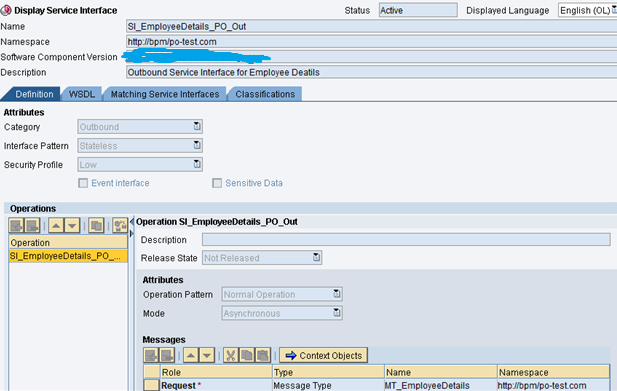Screen dimensions: 617x391
Task: Click the Display Service Interface title icon
Action: 6,10
